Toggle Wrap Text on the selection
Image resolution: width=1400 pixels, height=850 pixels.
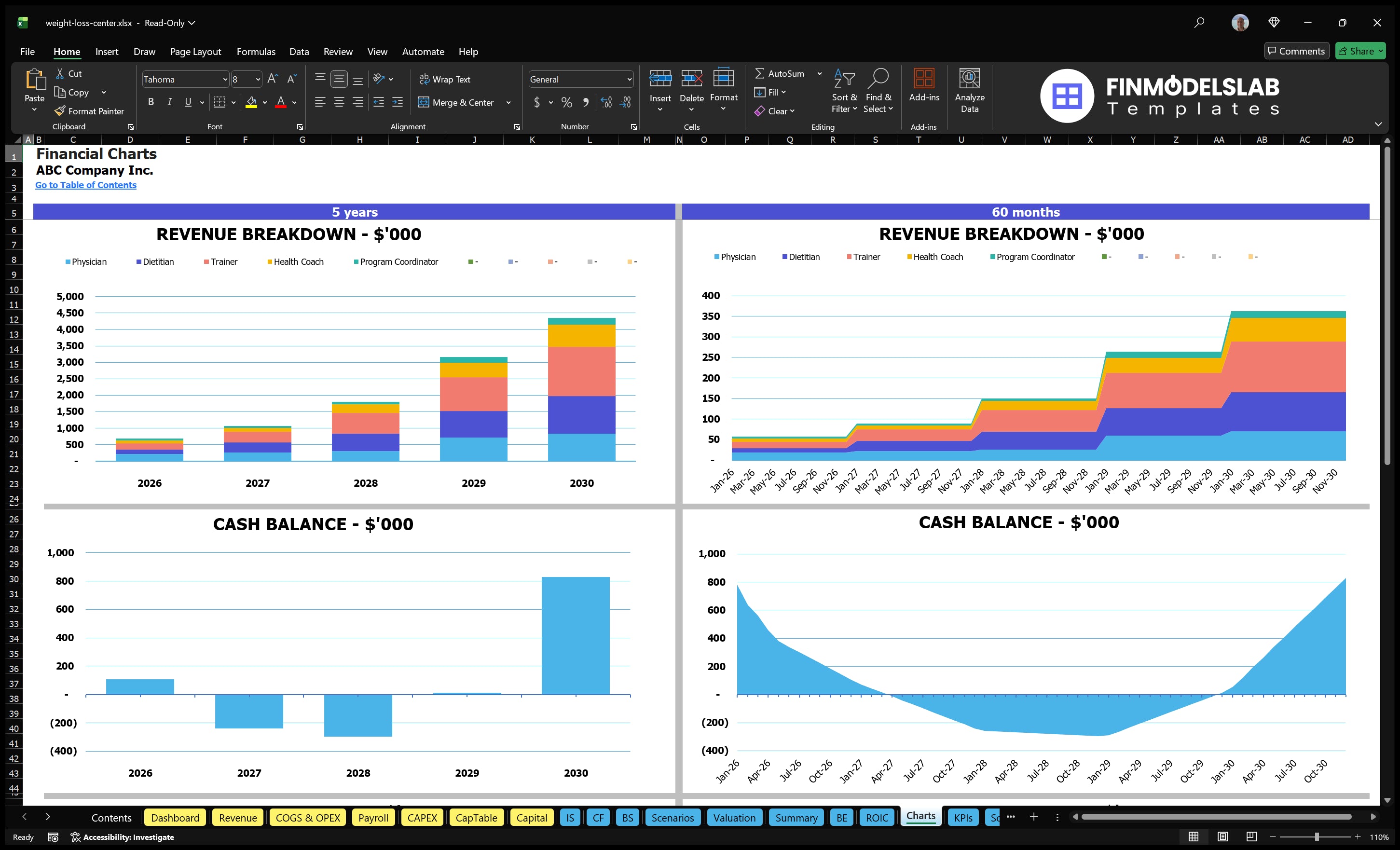tap(446, 79)
